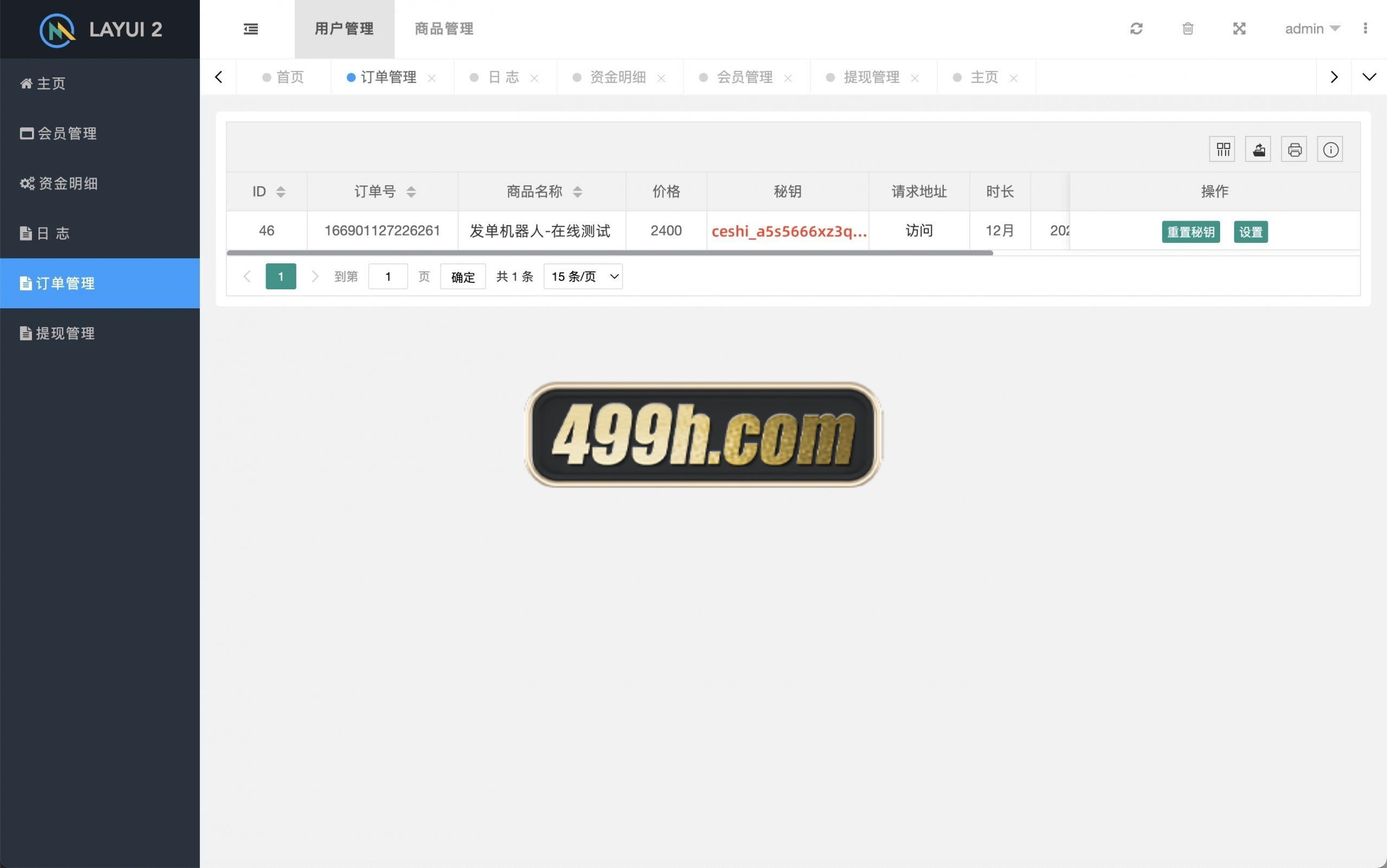Image resolution: width=1387 pixels, height=868 pixels.
Task: Click the refresh icon in the top bar
Action: pos(1136,29)
